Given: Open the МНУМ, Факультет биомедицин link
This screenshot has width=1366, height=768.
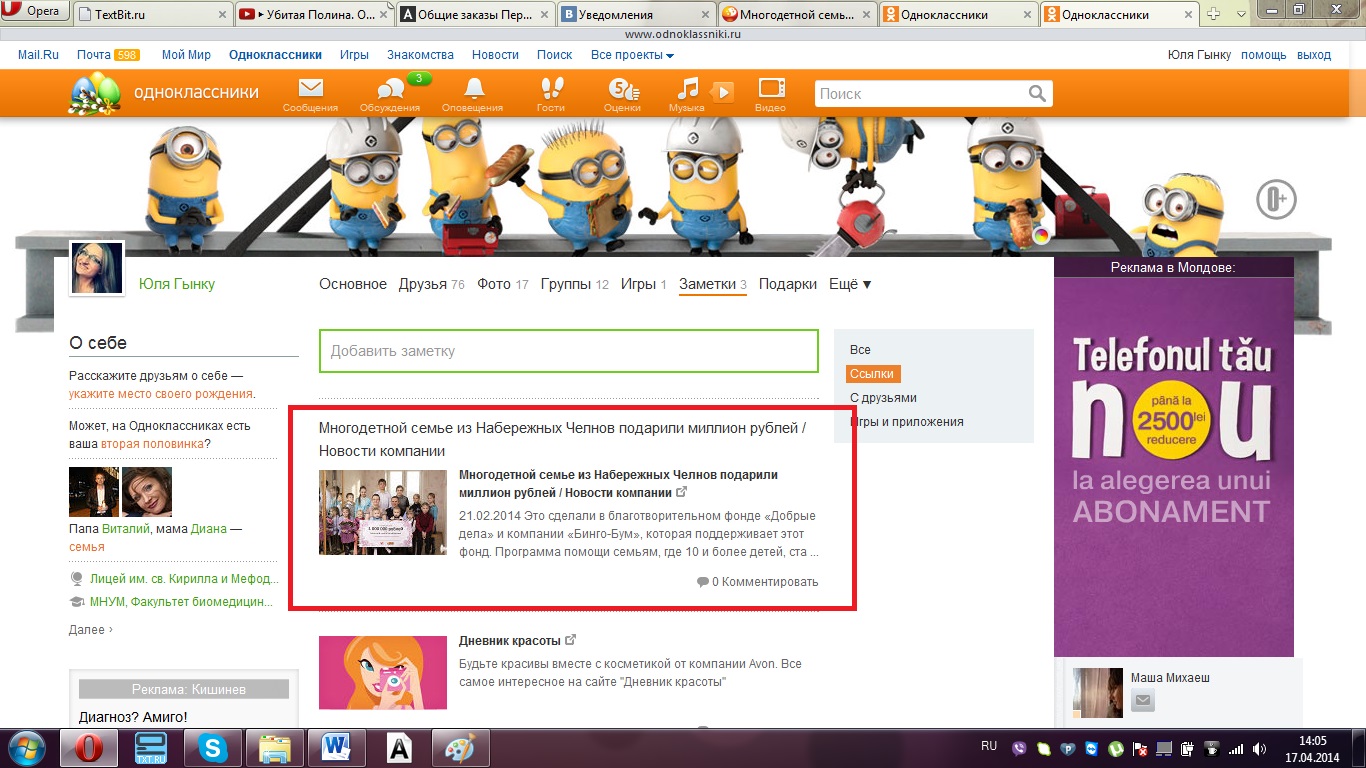Looking at the screenshot, I should (x=180, y=602).
